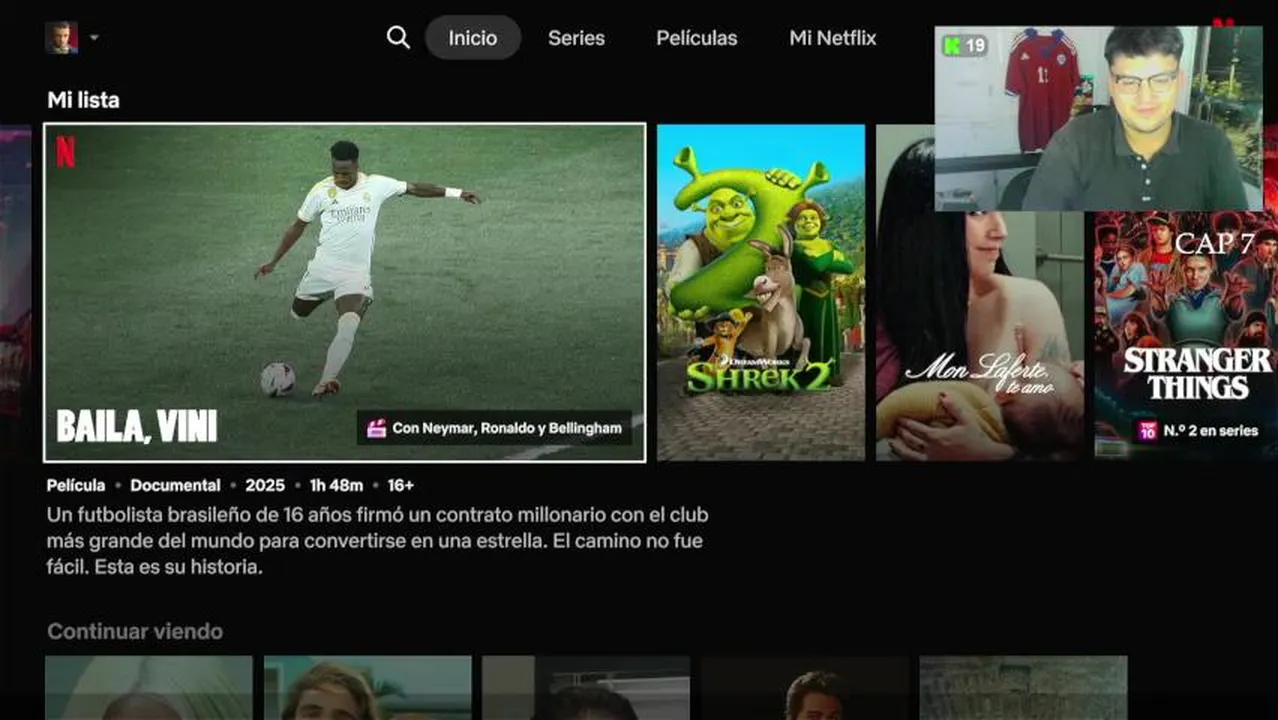Viewport: 1278px width, 720px height.
Task: Click the '1h 48m' duration text
Action: (x=336, y=485)
